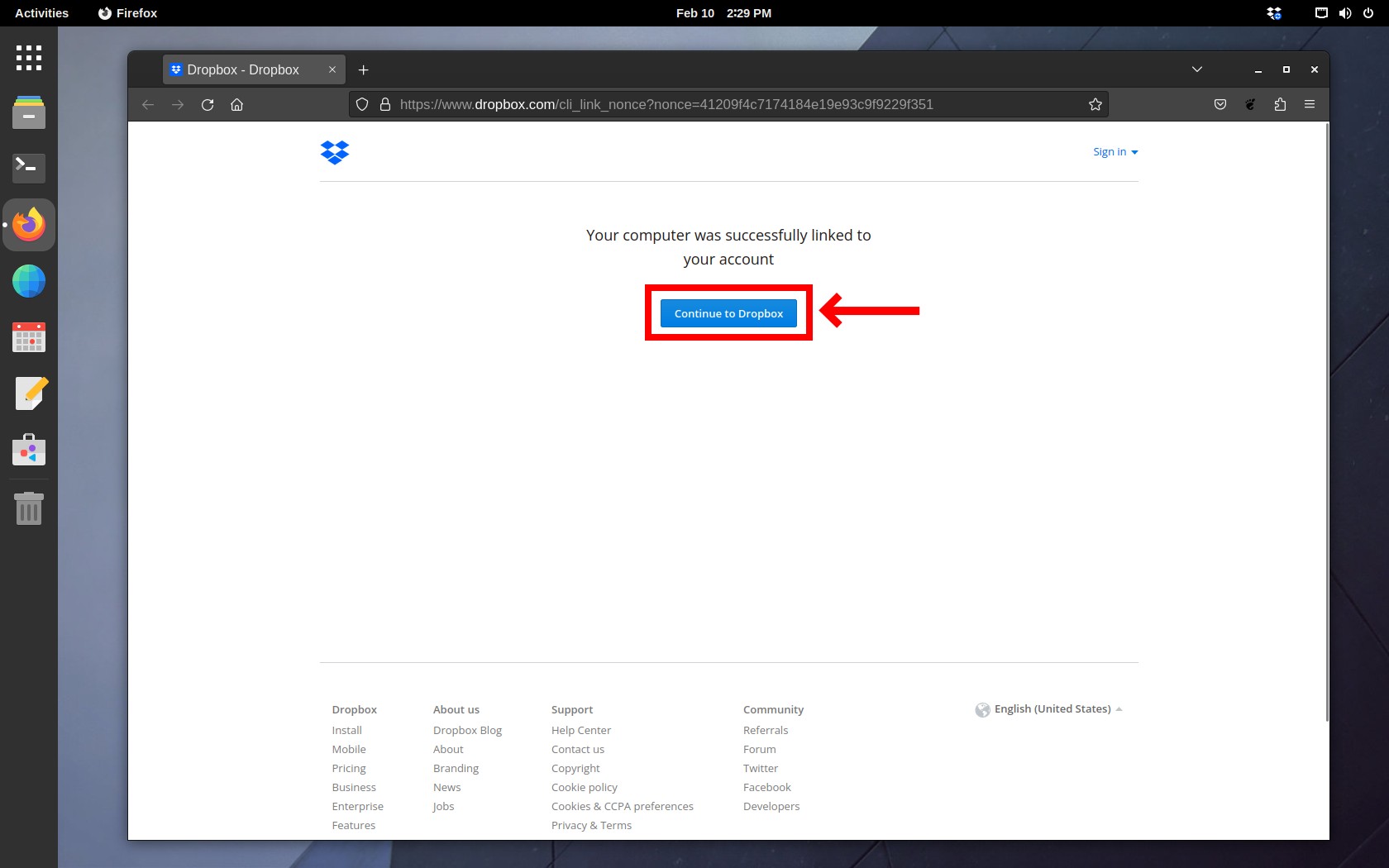Save page to Pocket
This screenshot has width=1389, height=868.
tap(1220, 104)
